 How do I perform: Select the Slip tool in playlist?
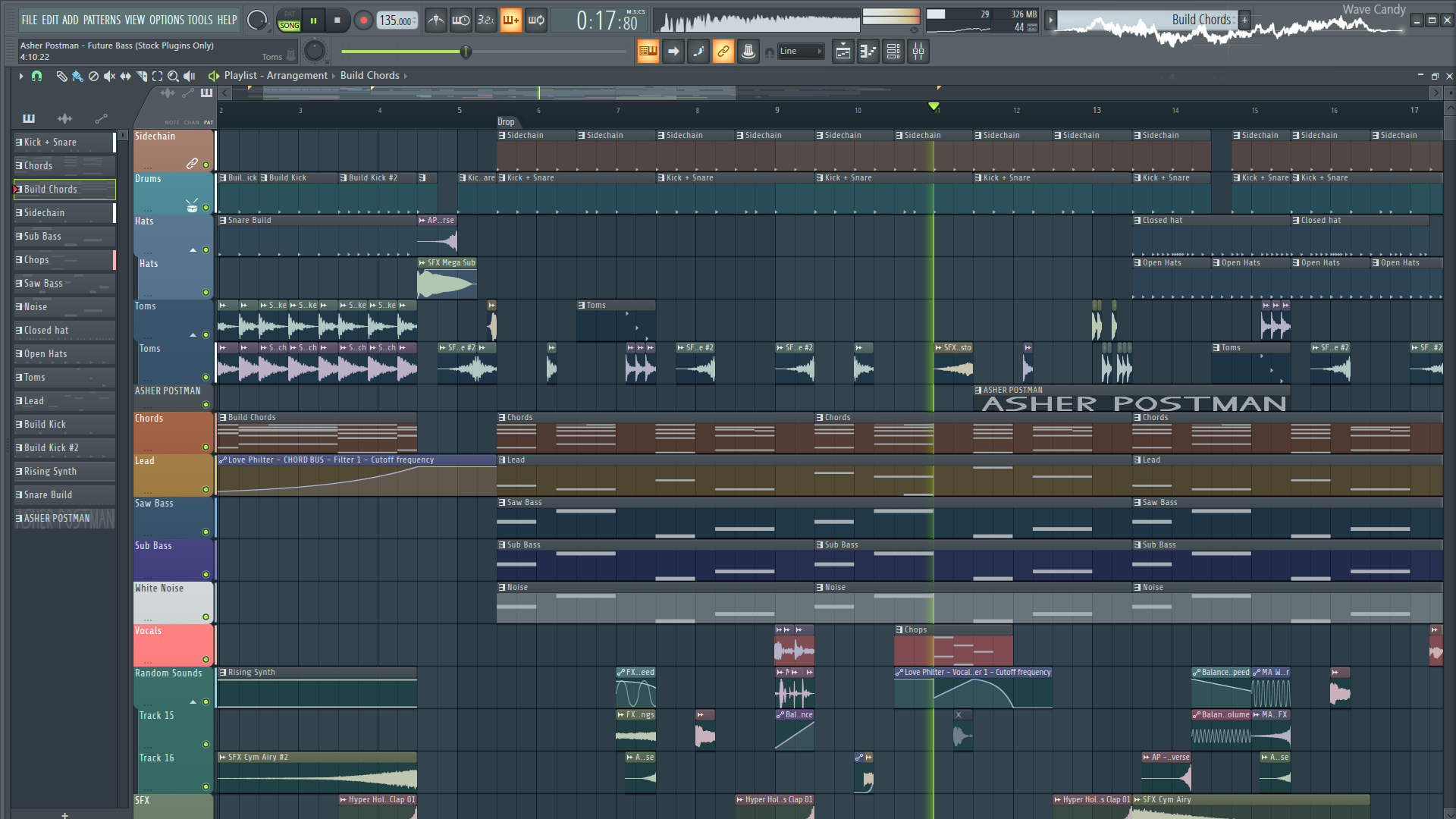[x=125, y=76]
